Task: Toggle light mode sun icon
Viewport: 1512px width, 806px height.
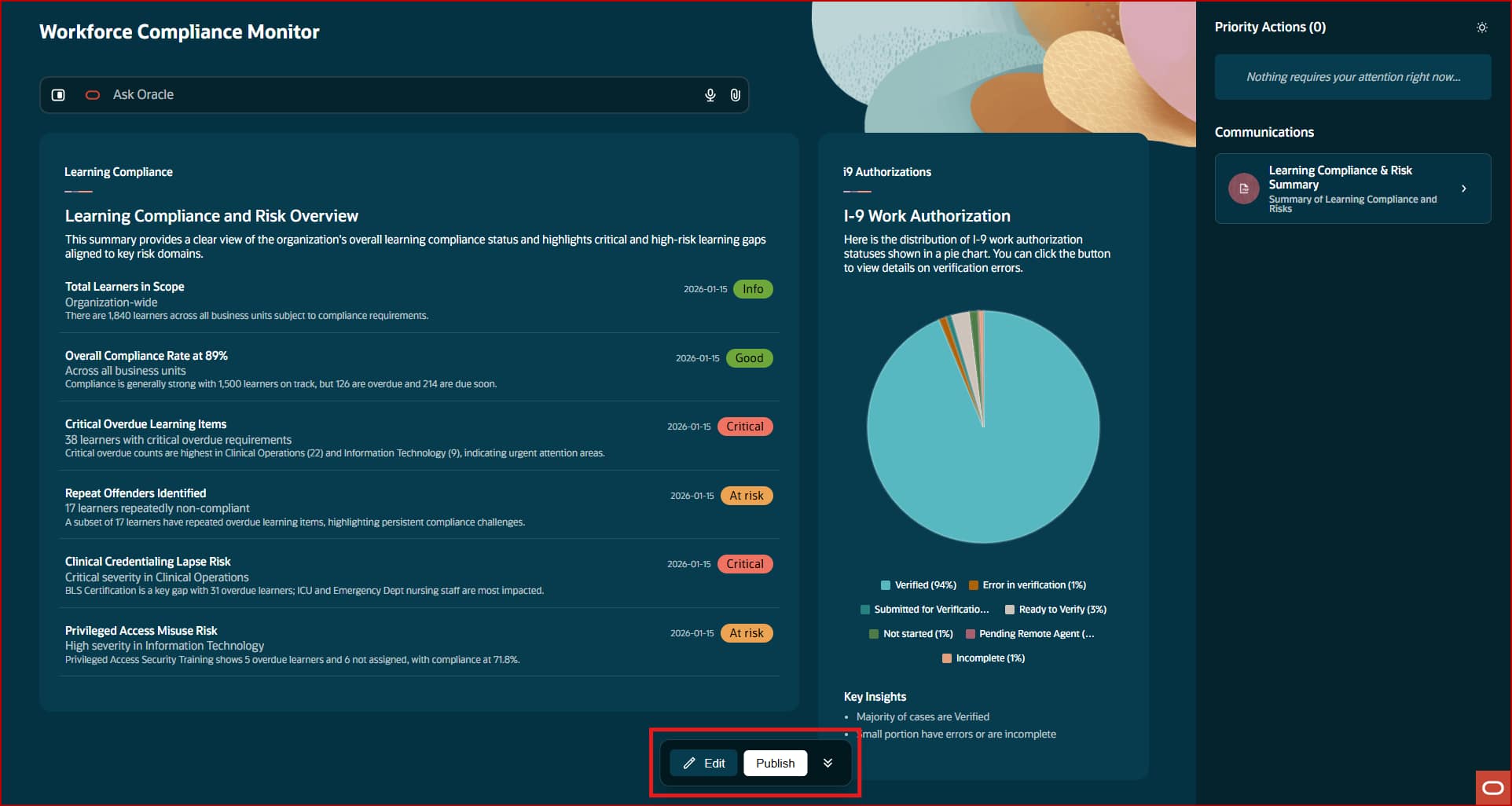Action: coord(1481,27)
